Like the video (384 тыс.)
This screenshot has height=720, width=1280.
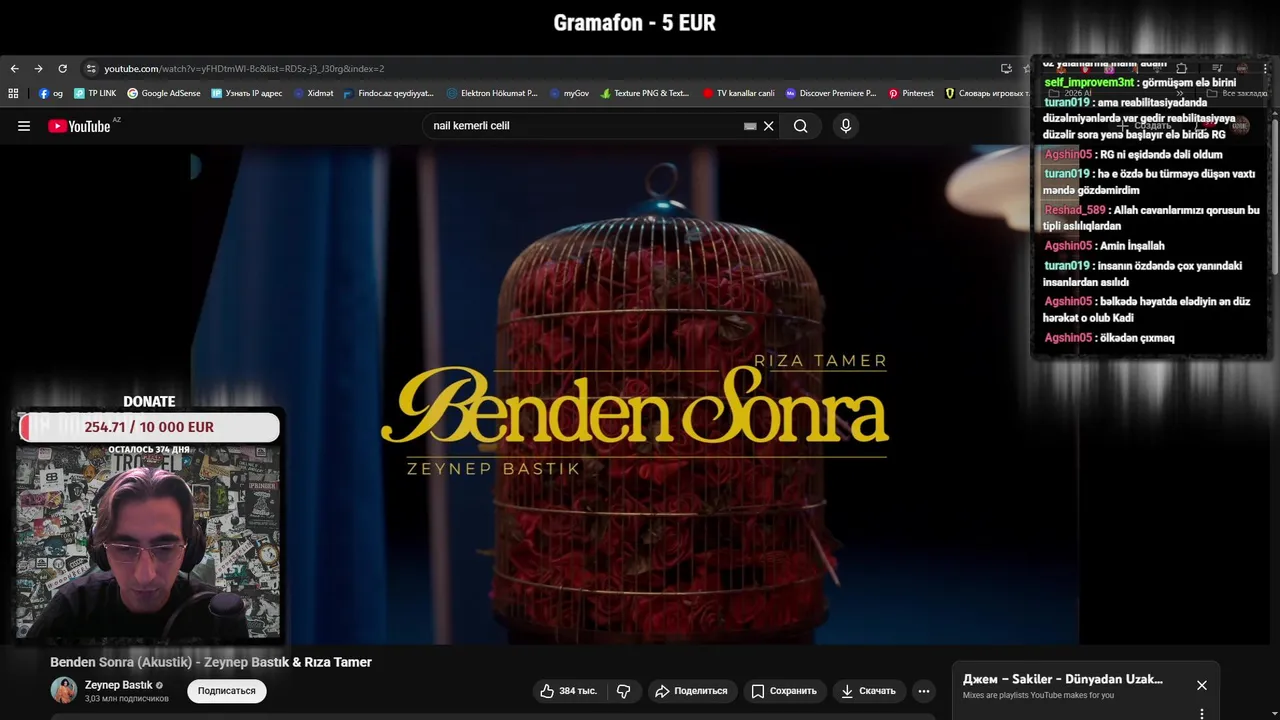(568, 691)
